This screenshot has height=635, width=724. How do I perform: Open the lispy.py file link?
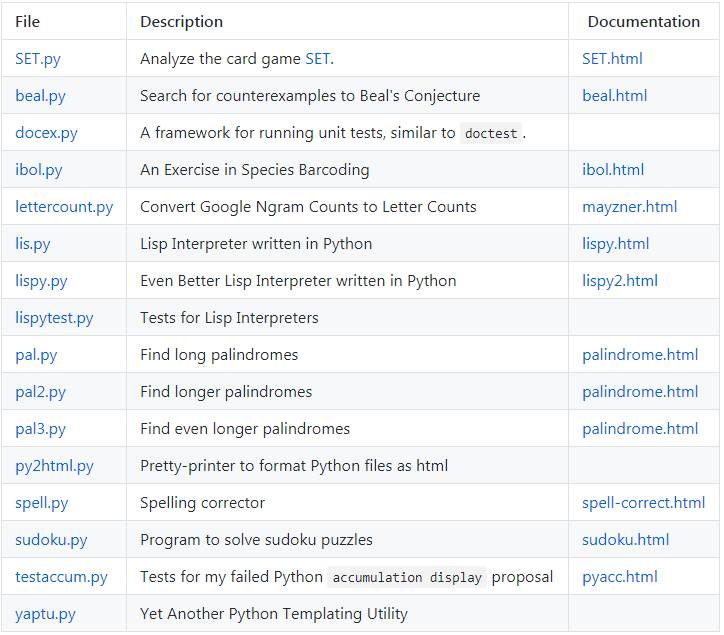[41, 281]
